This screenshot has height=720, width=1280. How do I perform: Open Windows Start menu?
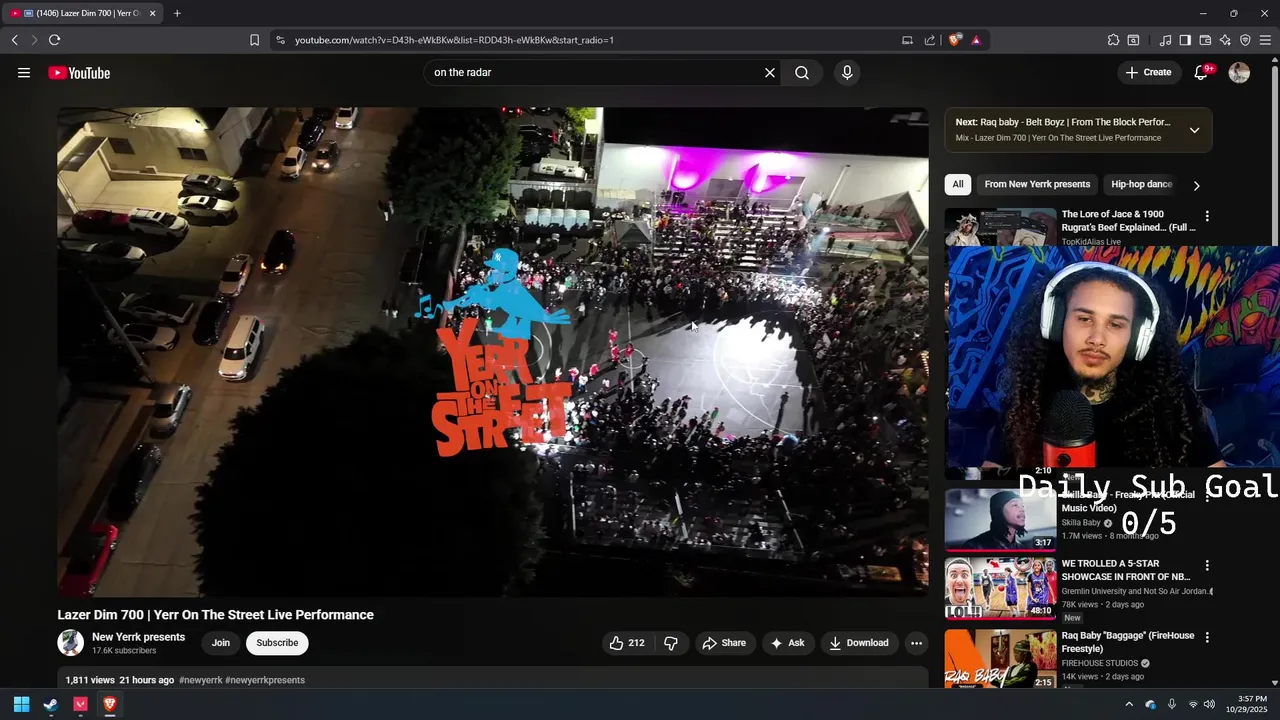pyautogui.click(x=21, y=704)
